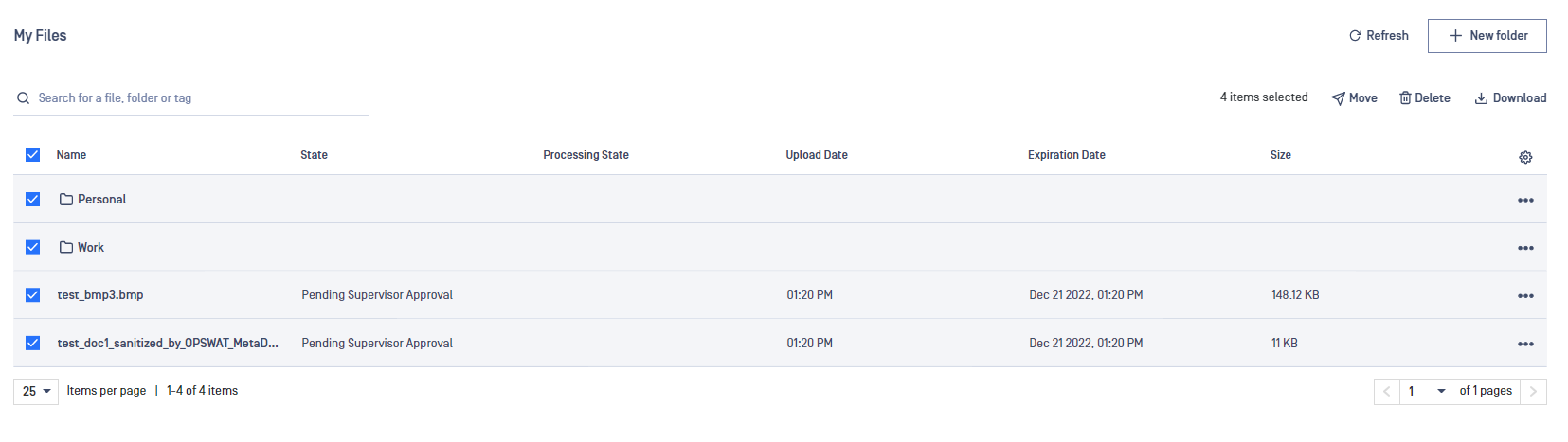
Task: Create a New folder
Action: pyautogui.click(x=1487, y=36)
